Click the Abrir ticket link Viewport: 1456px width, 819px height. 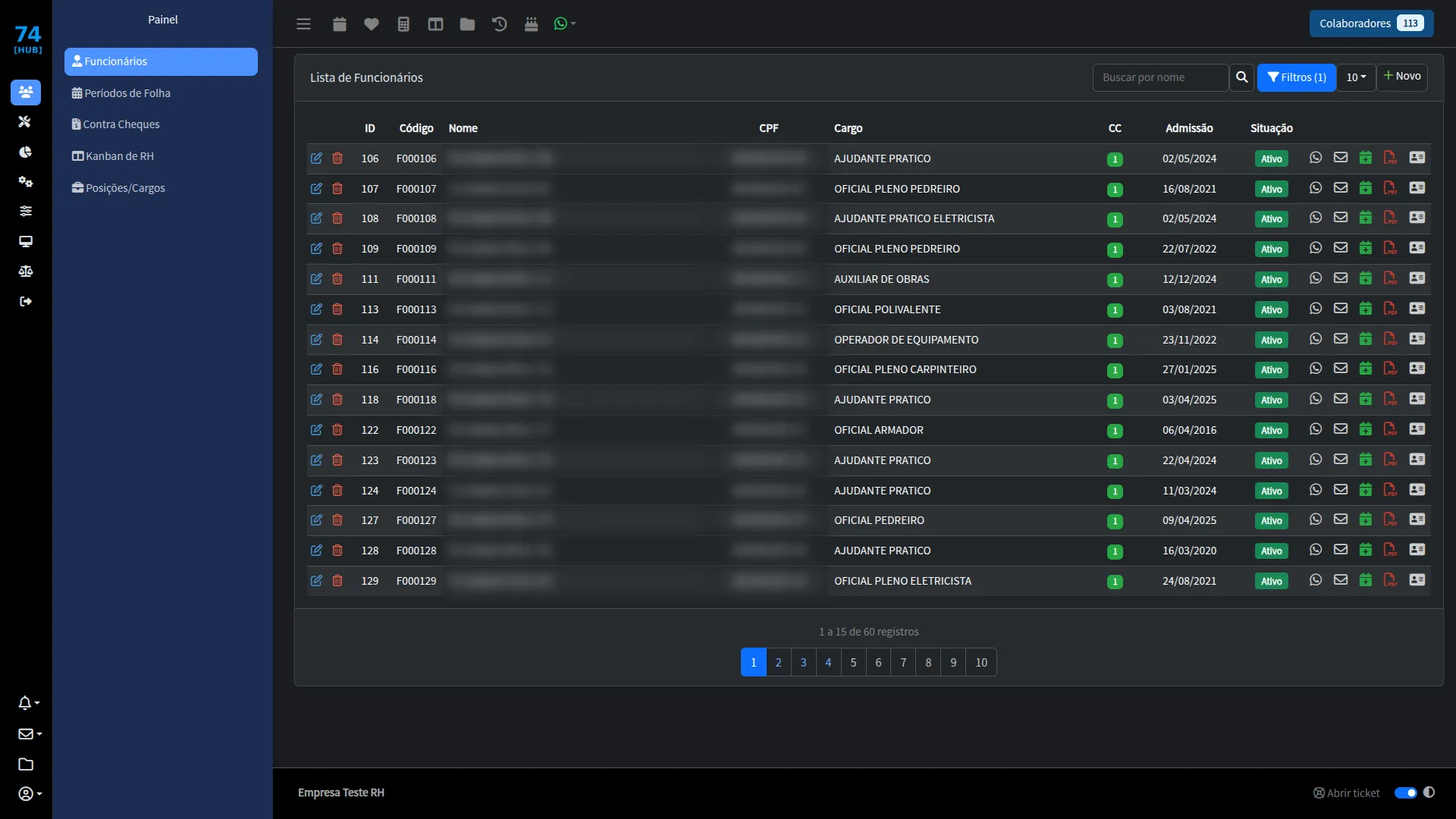coord(1347,793)
